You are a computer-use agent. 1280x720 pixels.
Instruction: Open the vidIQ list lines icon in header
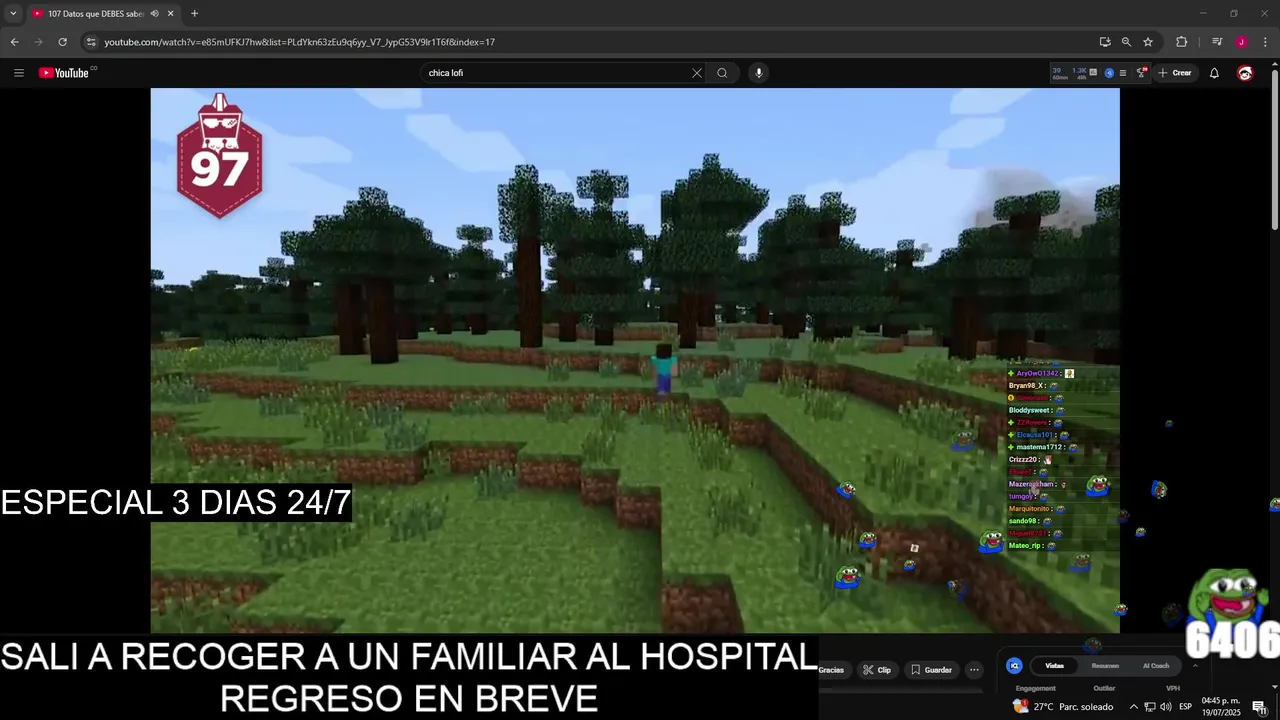pyautogui.click(x=1123, y=73)
